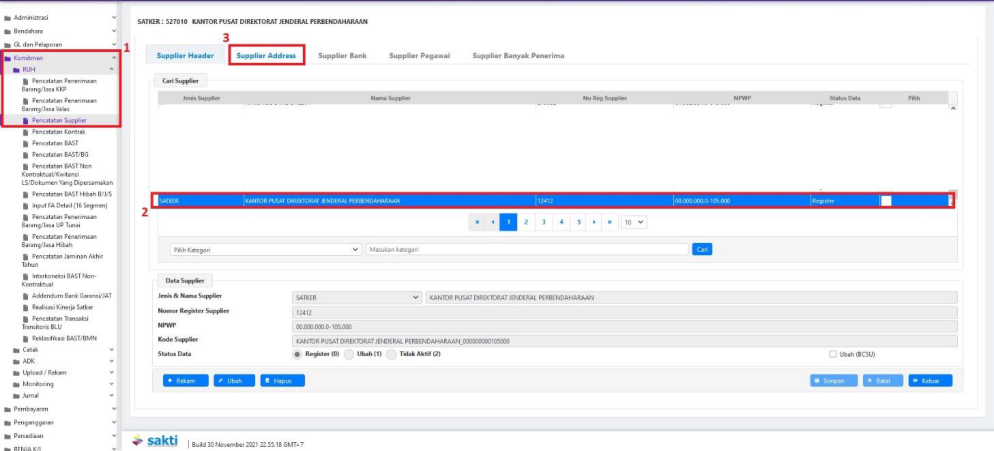The width and height of the screenshot is (994, 451).
Task: Click the Keluar button
Action: 930,380
